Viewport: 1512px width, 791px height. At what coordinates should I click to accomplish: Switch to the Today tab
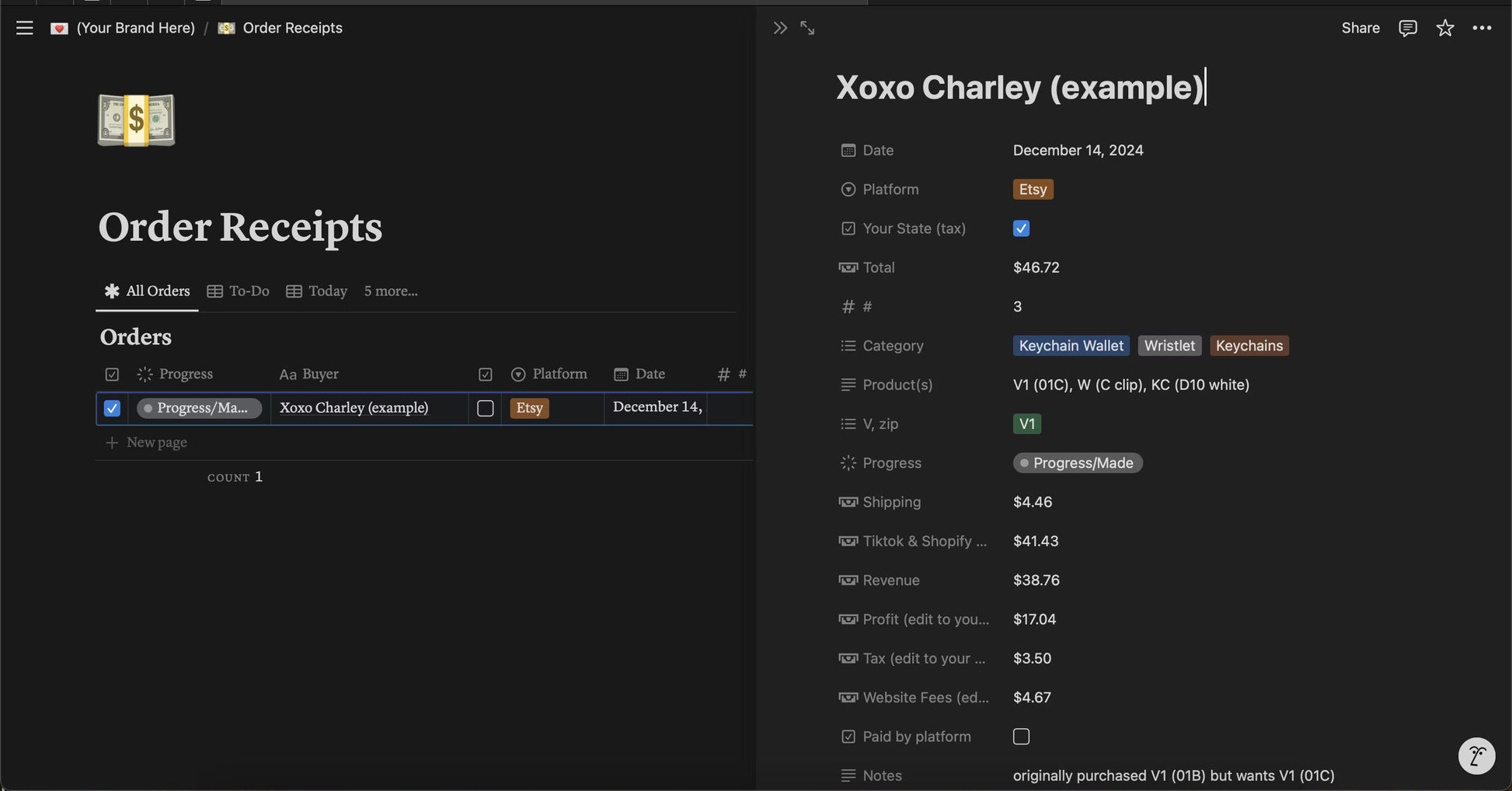click(x=317, y=291)
